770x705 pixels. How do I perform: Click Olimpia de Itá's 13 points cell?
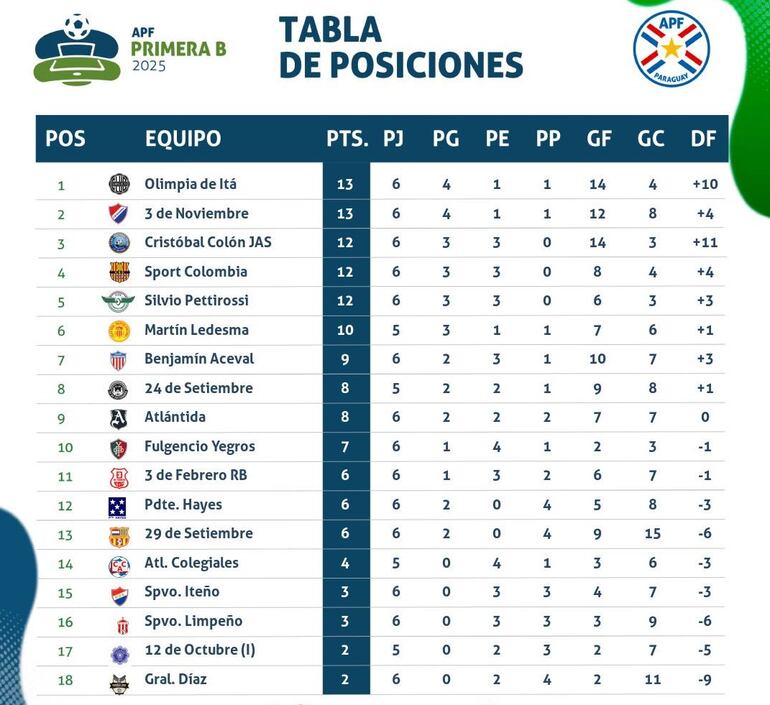click(x=346, y=184)
